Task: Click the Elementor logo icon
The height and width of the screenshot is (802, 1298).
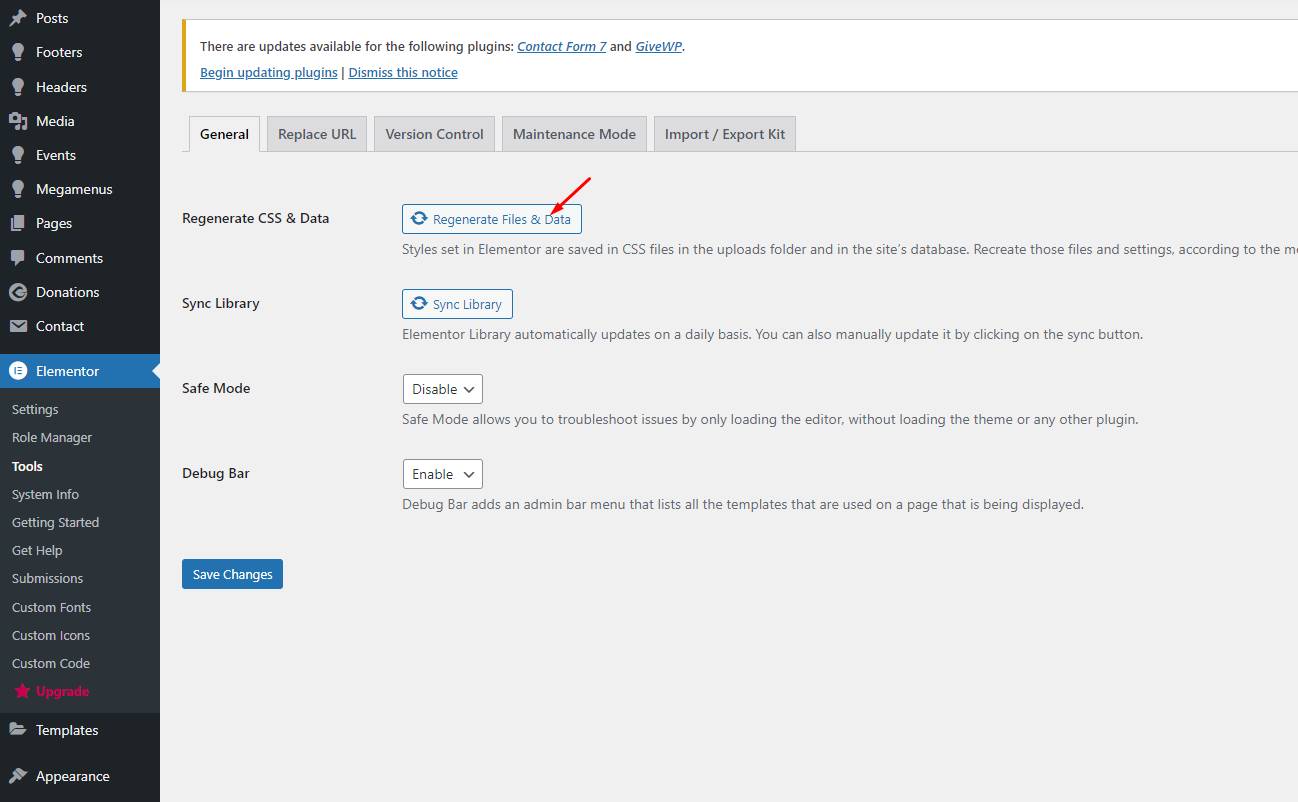Action: pos(18,371)
